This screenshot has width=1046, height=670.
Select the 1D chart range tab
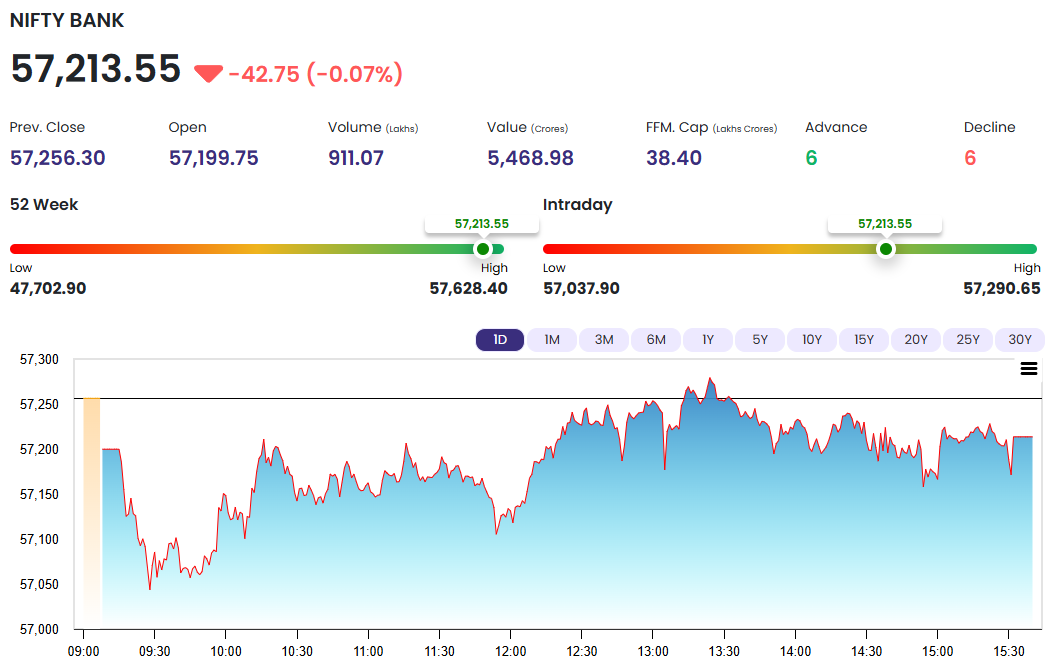(x=500, y=340)
